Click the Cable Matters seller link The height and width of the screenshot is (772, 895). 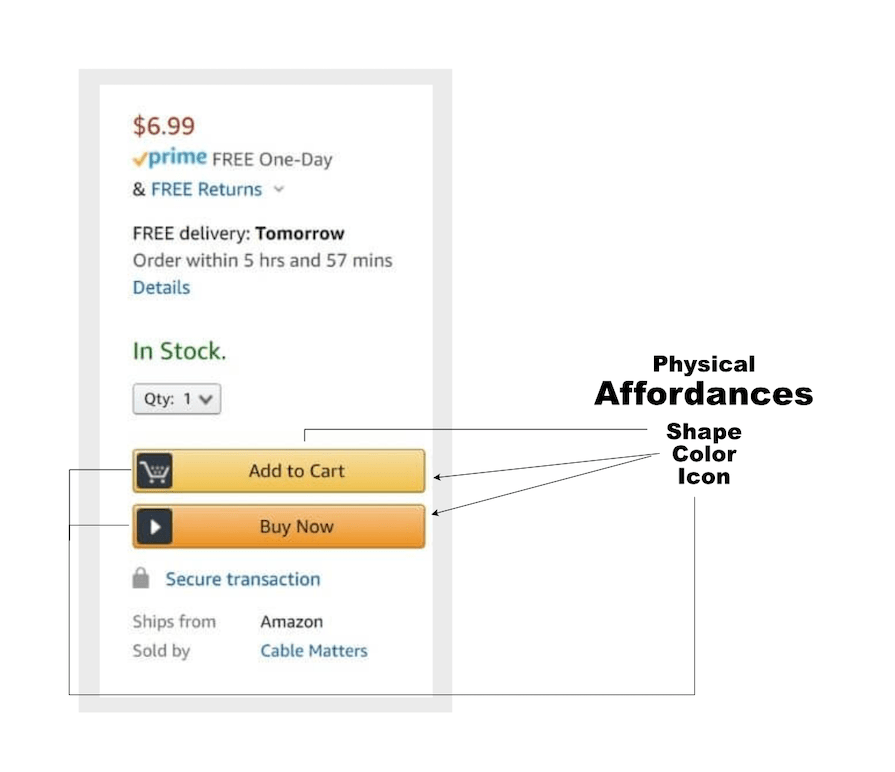coord(313,650)
